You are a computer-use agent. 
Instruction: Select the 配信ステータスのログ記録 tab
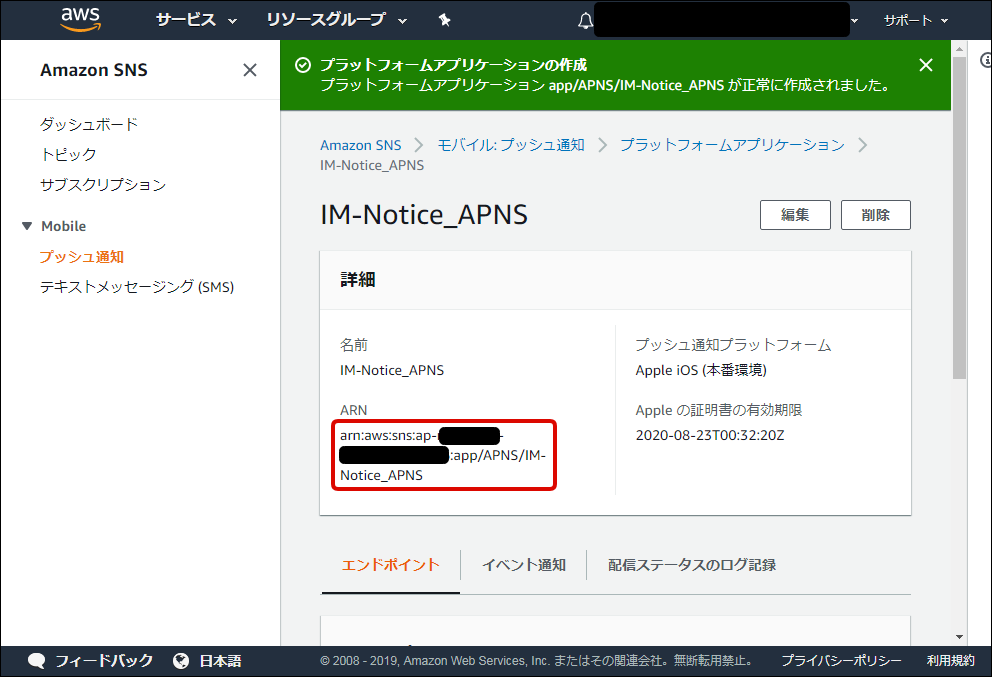click(x=691, y=565)
